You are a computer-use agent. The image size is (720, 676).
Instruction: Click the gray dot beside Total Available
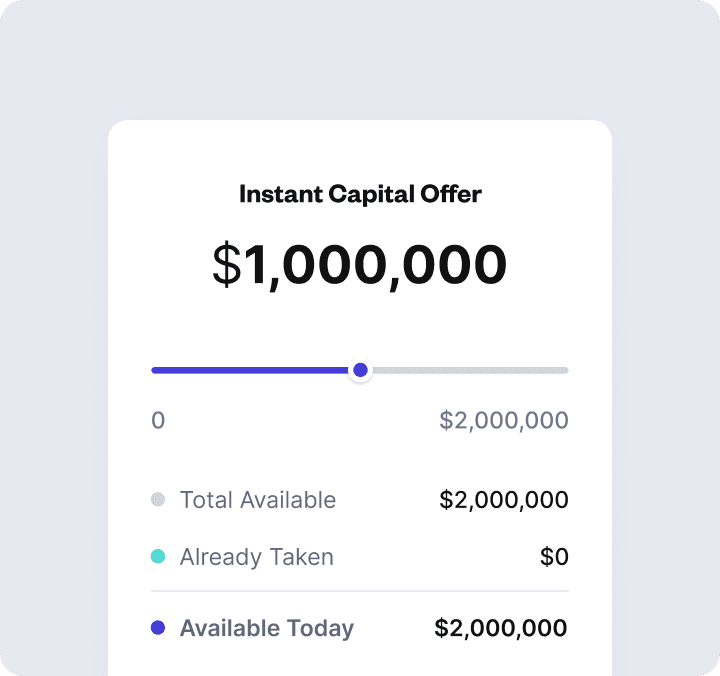coord(158,500)
